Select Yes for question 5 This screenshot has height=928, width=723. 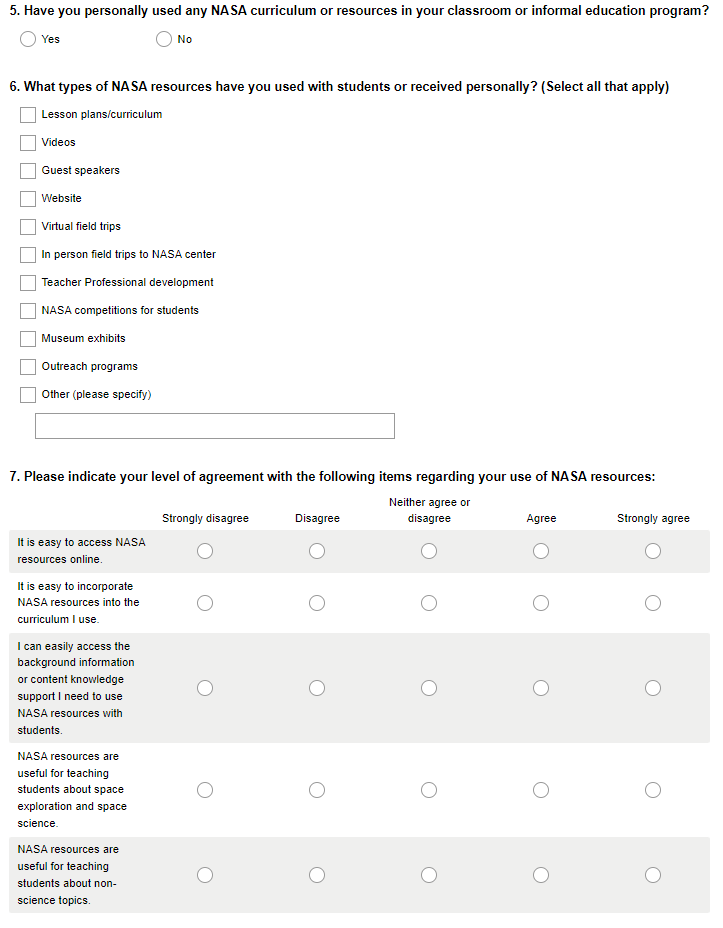coord(28,39)
